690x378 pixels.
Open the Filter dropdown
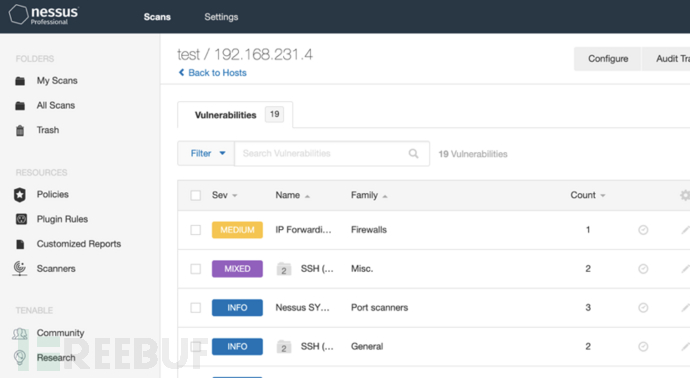coord(206,154)
